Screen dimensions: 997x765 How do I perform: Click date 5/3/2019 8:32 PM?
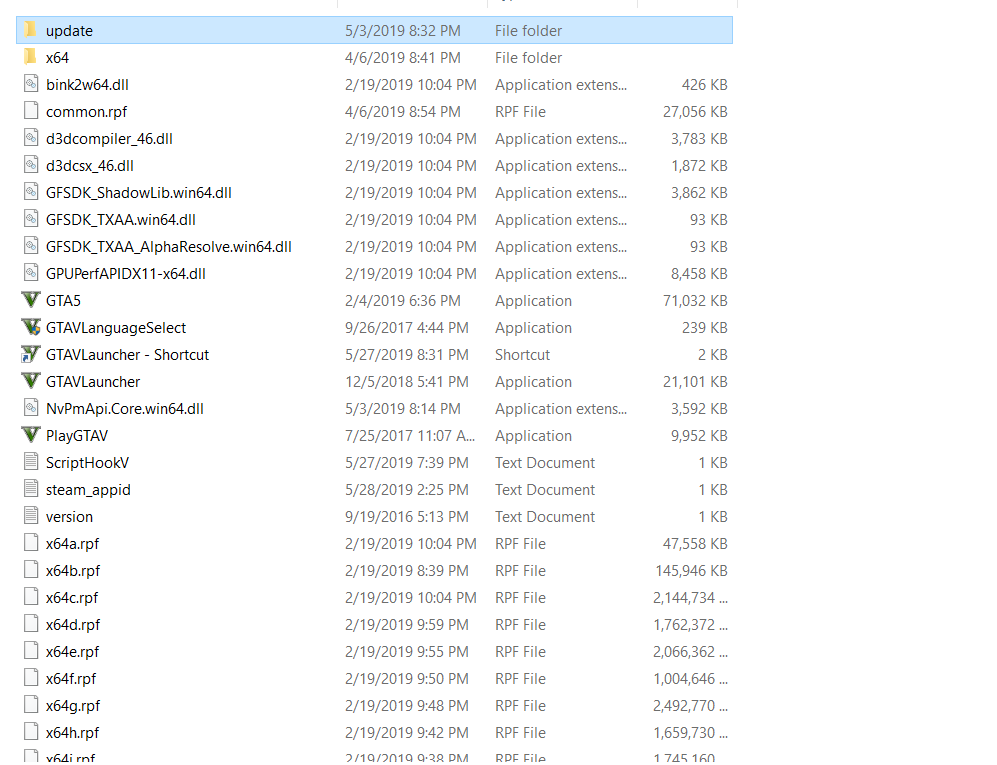(x=402, y=31)
